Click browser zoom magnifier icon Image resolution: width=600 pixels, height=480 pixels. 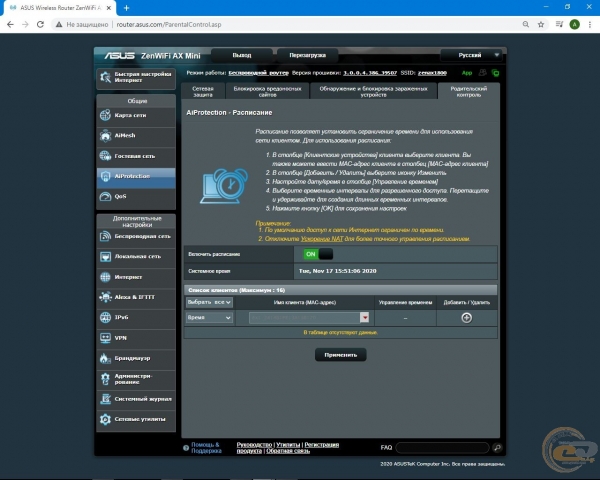click(526, 24)
